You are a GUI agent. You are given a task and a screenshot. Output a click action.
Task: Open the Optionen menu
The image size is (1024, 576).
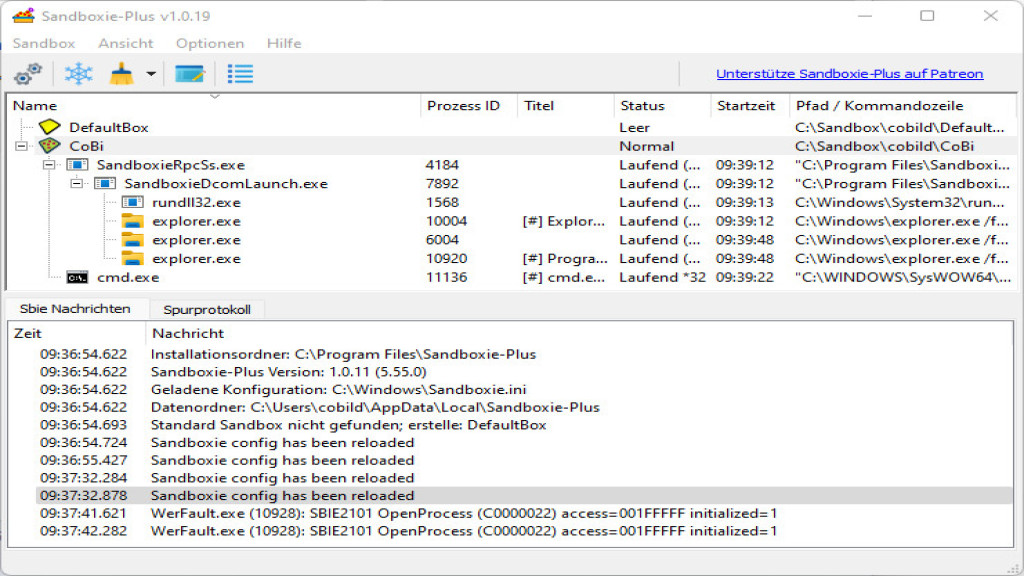pos(210,43)
